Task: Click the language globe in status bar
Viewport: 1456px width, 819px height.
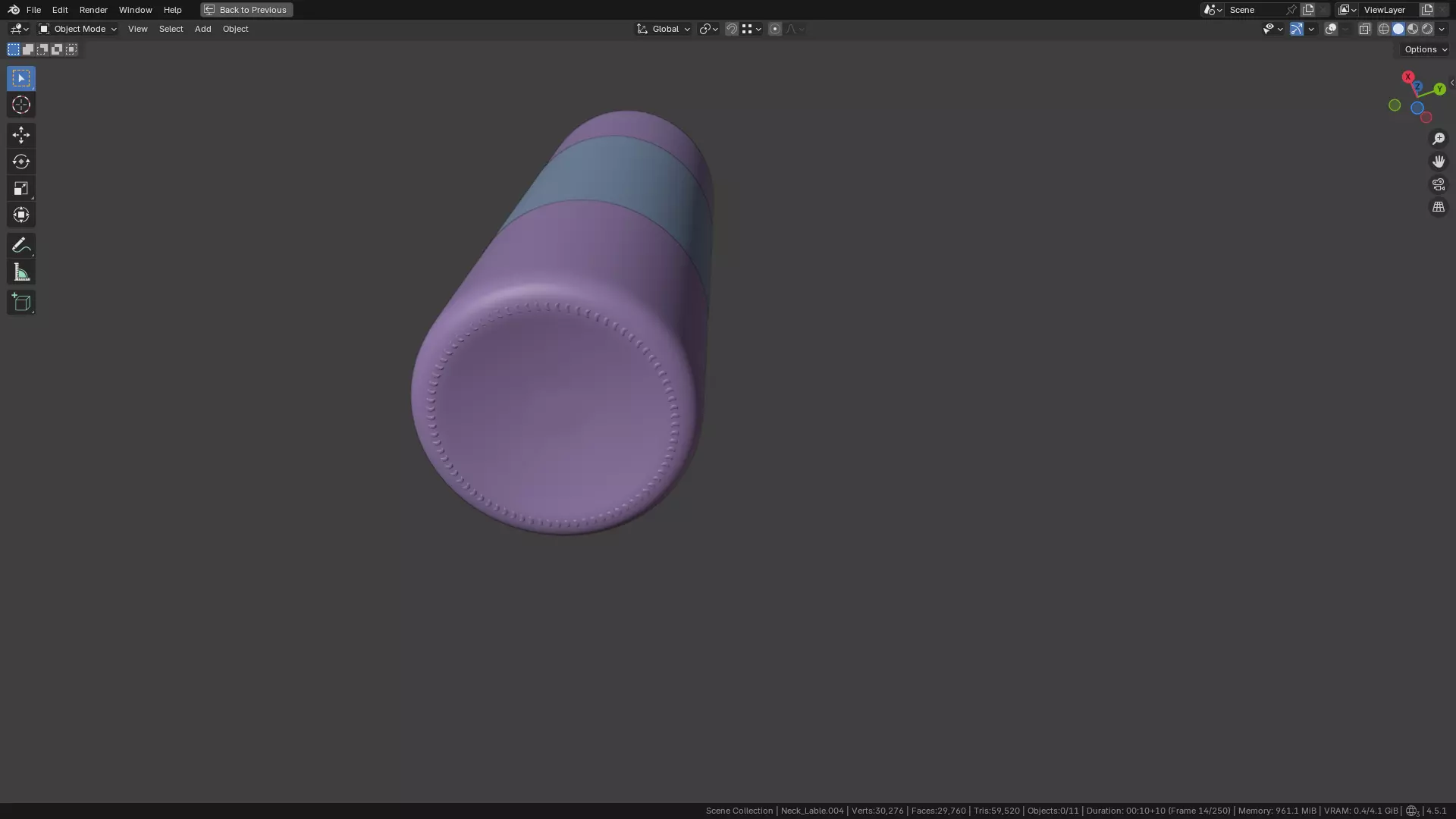Action: pos(1412,811)
